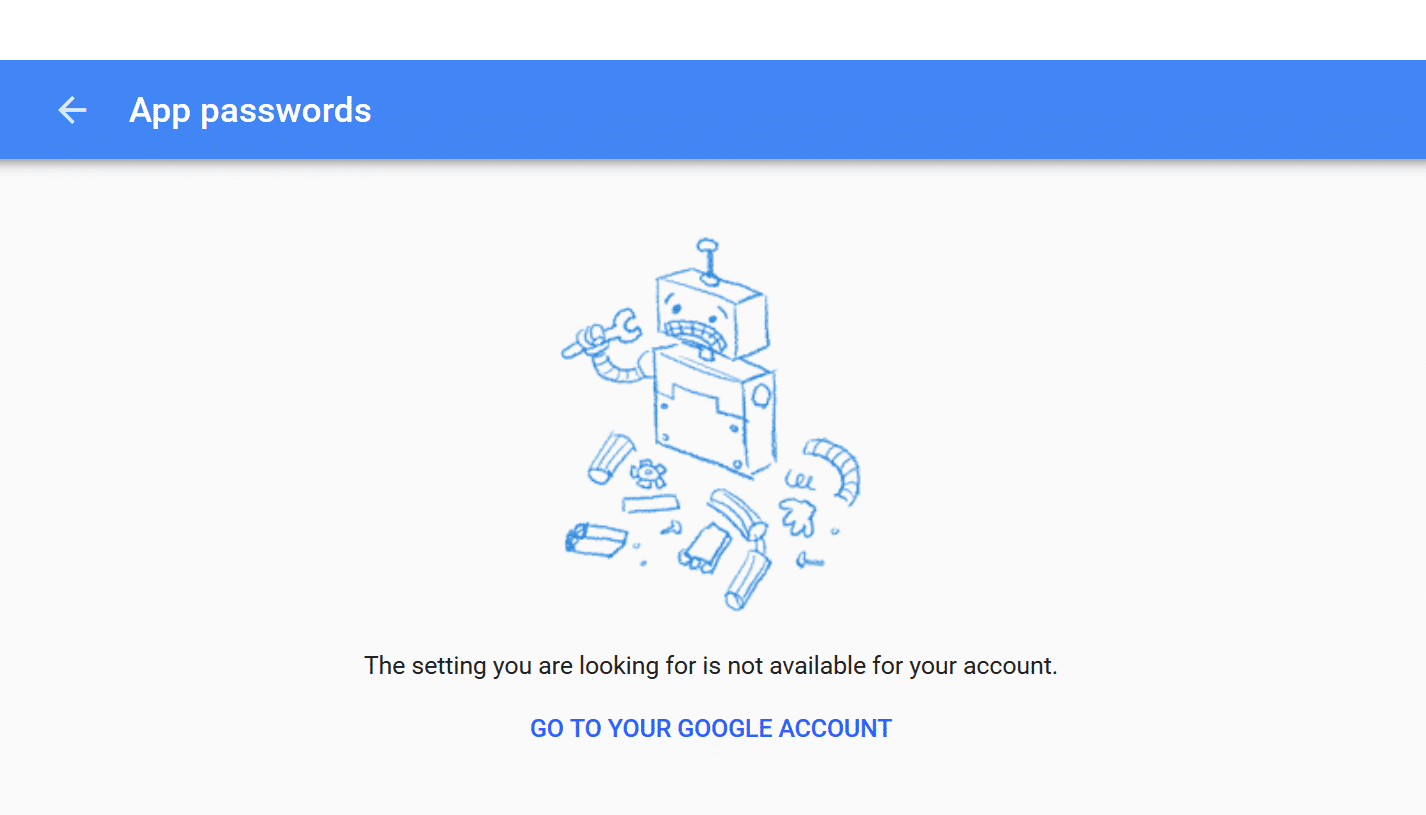Select the broken robot illustration

(710, 420)
